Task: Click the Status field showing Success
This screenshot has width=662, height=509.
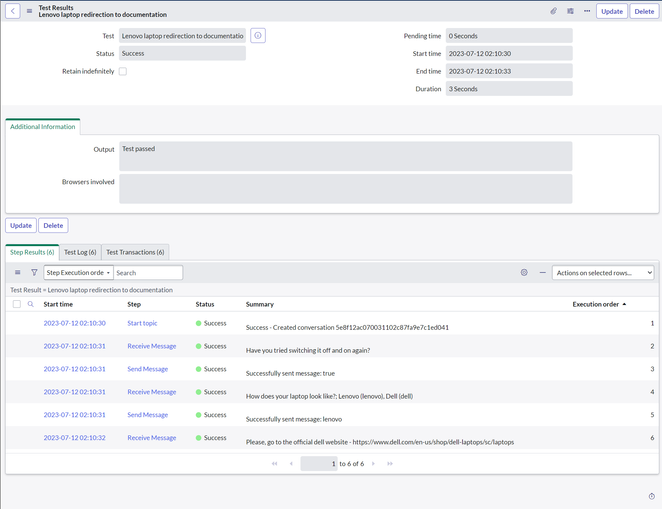Action: pyautogui.click(x=182, y=54)
